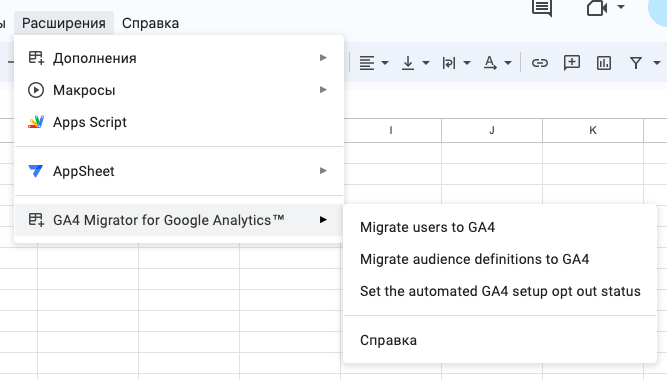This screenshot has height=380, width=667.
Task: Select column K header
Action: [x=593, y=130]
